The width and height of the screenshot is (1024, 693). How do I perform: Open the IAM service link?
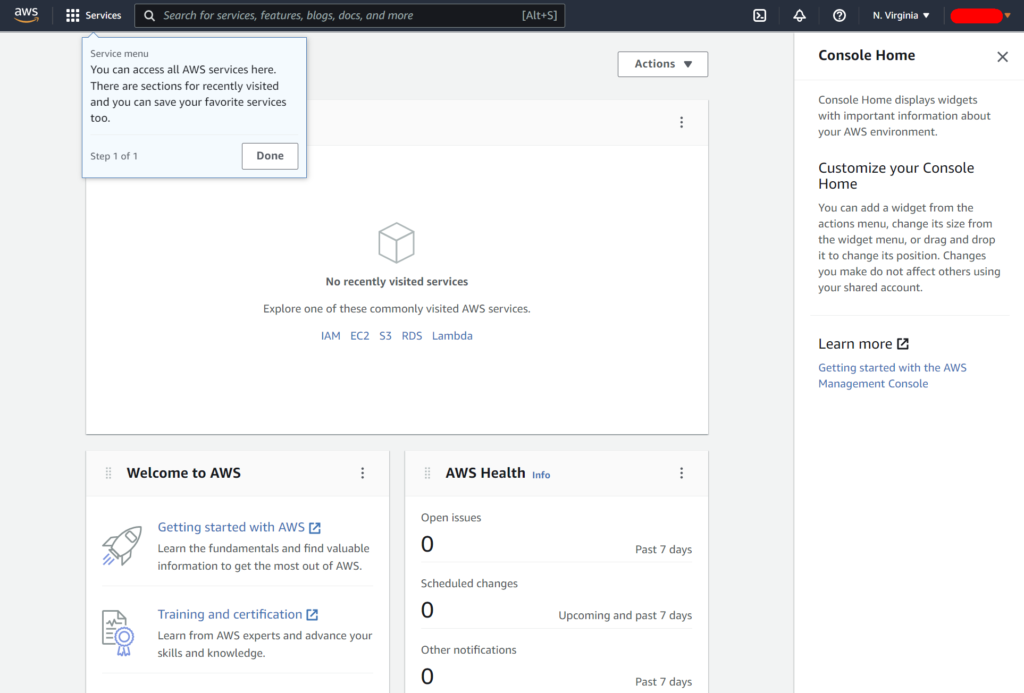330,336
